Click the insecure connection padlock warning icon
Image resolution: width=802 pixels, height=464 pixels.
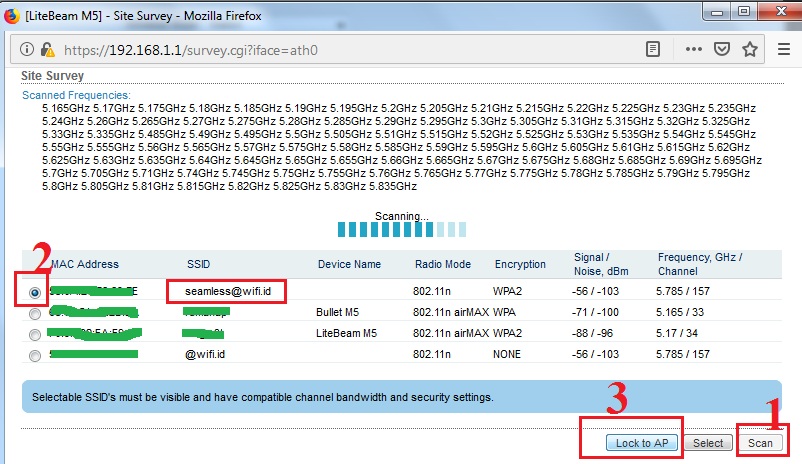[x=48, y=49]
